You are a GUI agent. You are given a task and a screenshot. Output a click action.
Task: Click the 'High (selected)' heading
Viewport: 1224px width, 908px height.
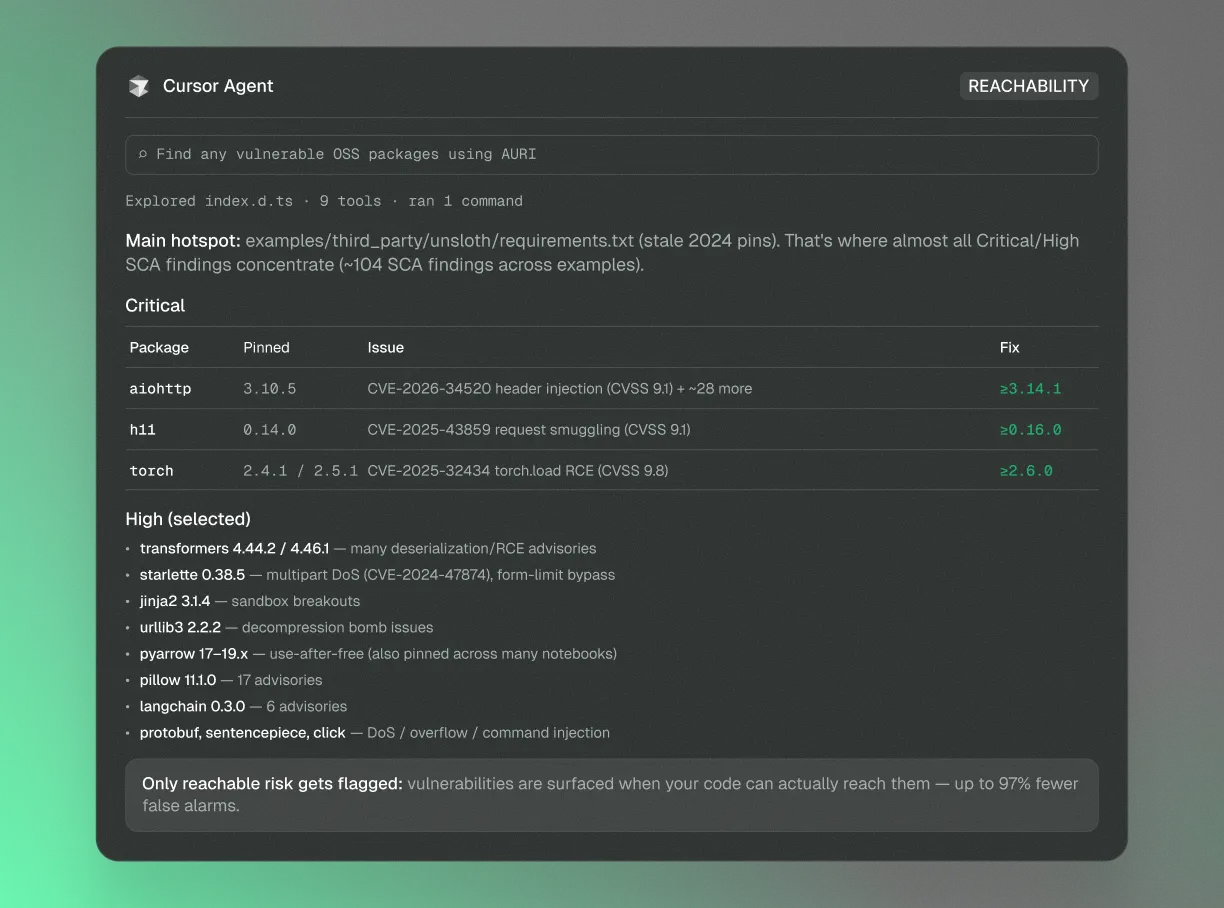pos(188,519)
